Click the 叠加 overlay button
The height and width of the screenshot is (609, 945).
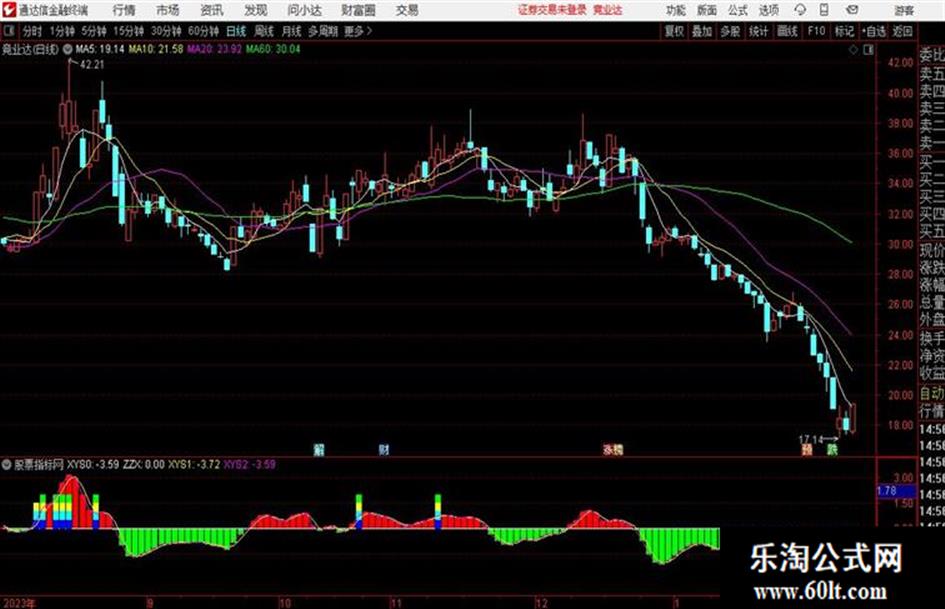coord(702,31)
